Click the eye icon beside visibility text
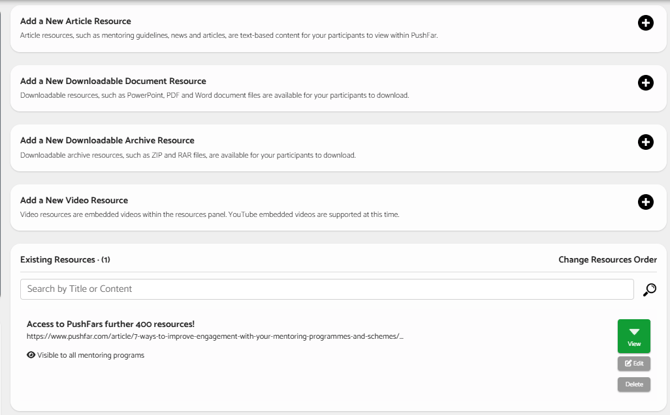The width and height of the screenshot is (670, 415). pyautogui.click(x=31, y=355)
